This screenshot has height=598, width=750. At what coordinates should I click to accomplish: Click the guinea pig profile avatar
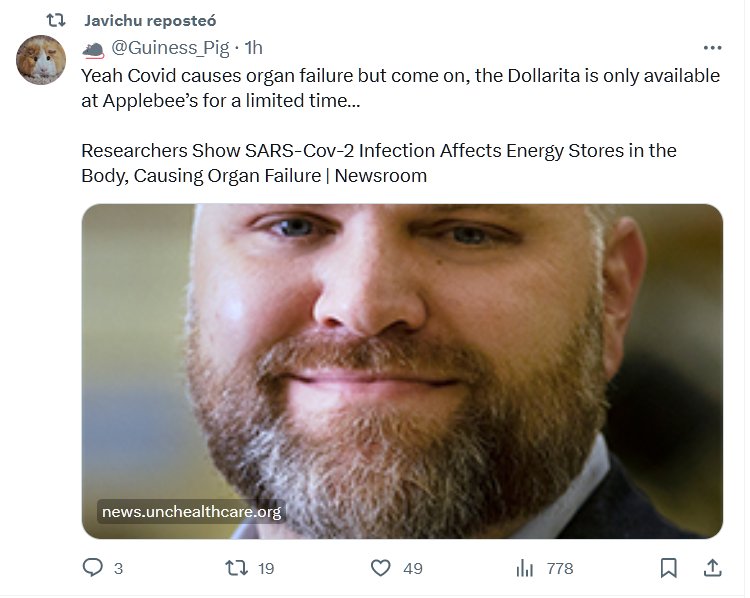click(x=41, y=60)
